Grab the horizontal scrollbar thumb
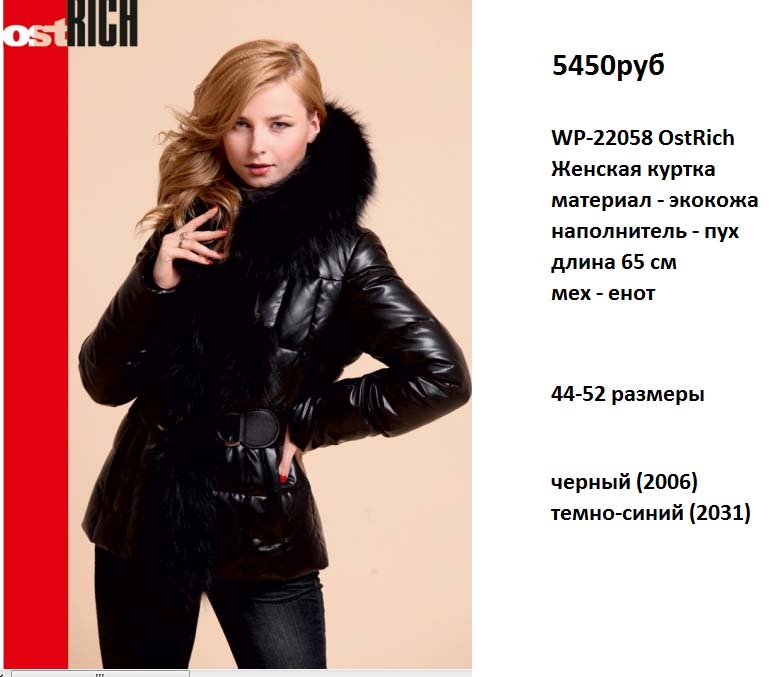769x677 pixels. click(101, 674)
